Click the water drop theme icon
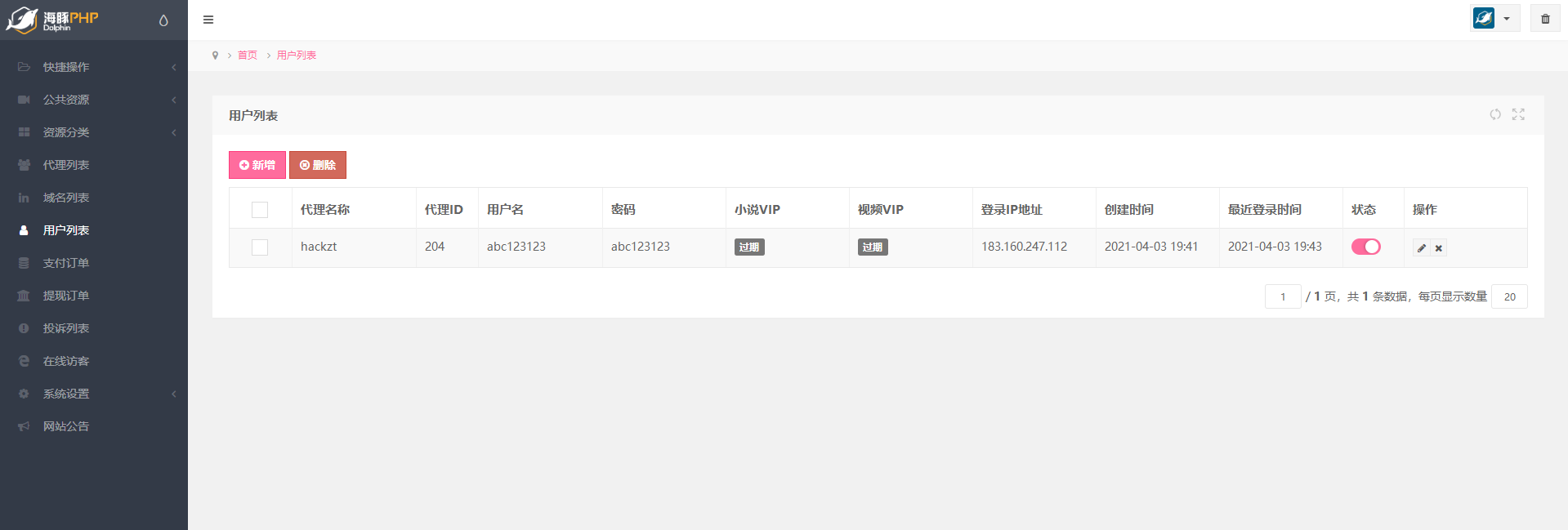Viewport: 1568px width, 530px height. click(x=163, y=20)
